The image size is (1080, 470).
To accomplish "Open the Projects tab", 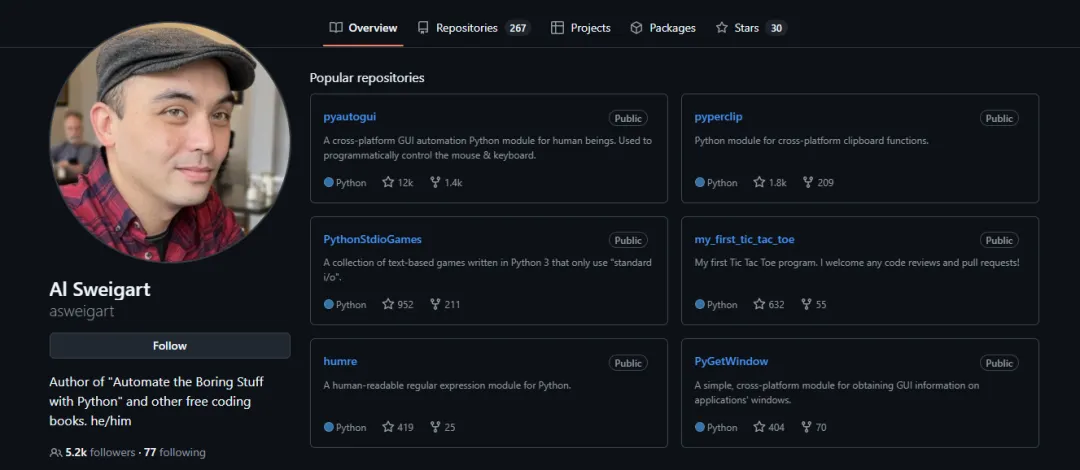I will [x=580, y=28].
